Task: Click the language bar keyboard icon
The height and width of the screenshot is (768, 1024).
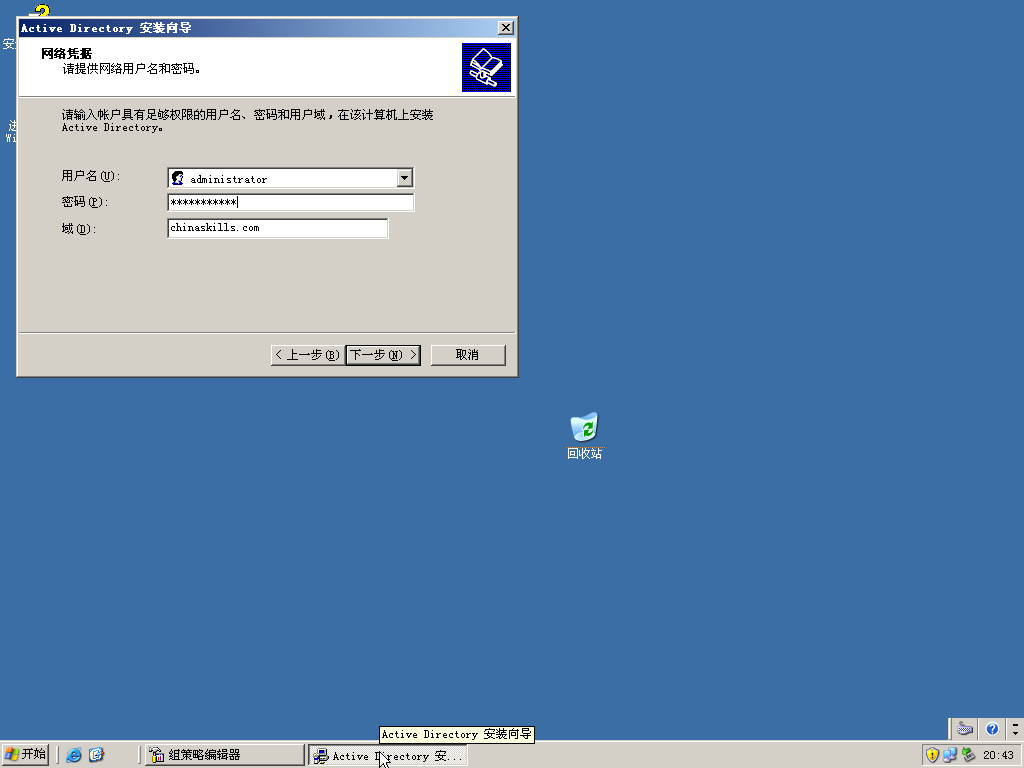Action: 965,729
